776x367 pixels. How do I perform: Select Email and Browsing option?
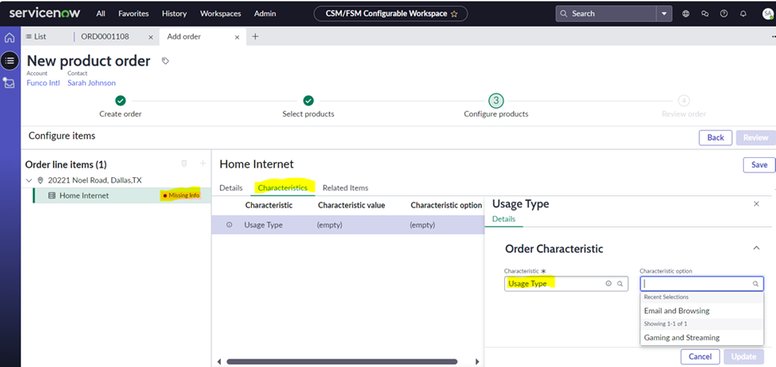pyautogui.click(x=702, y=311)
